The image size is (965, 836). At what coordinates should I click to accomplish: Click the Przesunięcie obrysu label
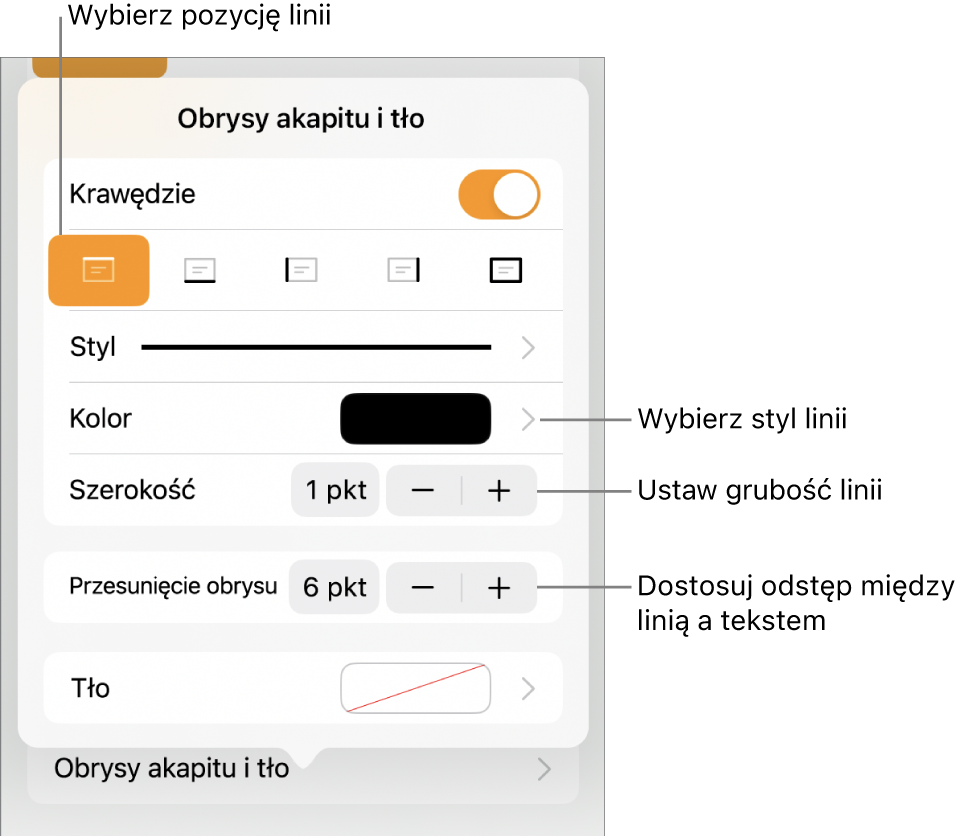(173, 587)
